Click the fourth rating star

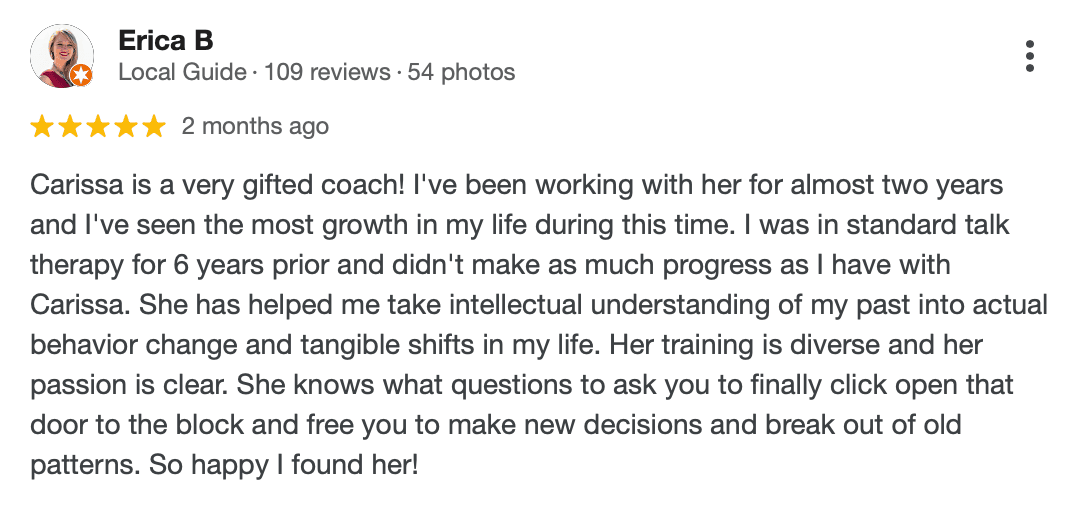pyautogui.click(x=126, y=127)
